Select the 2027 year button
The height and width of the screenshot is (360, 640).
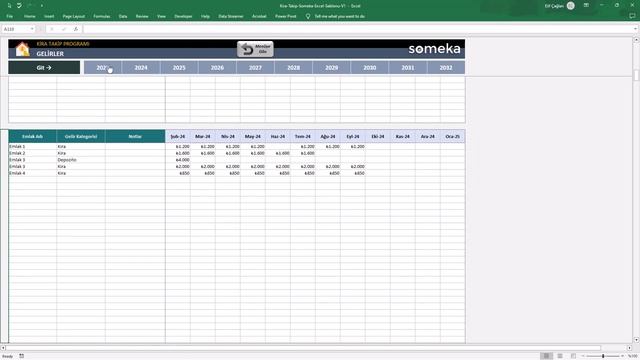point(255,68)
